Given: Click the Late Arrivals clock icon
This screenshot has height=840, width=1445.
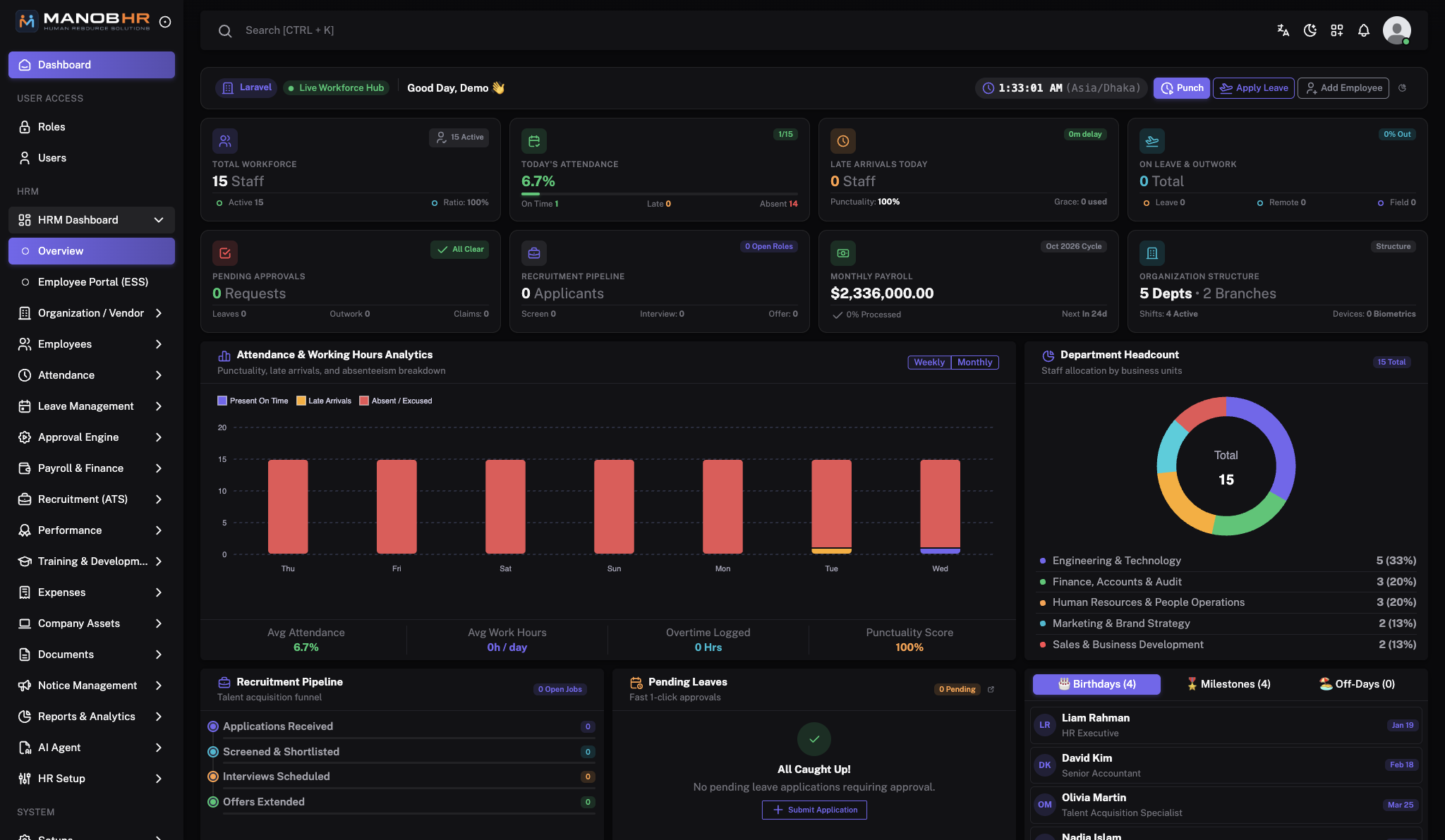Looking at the screenshot, I should 843,141.
